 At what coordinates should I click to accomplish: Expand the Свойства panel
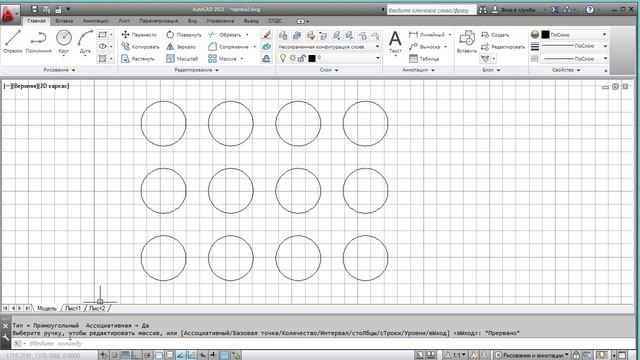[x=566, y=70]
